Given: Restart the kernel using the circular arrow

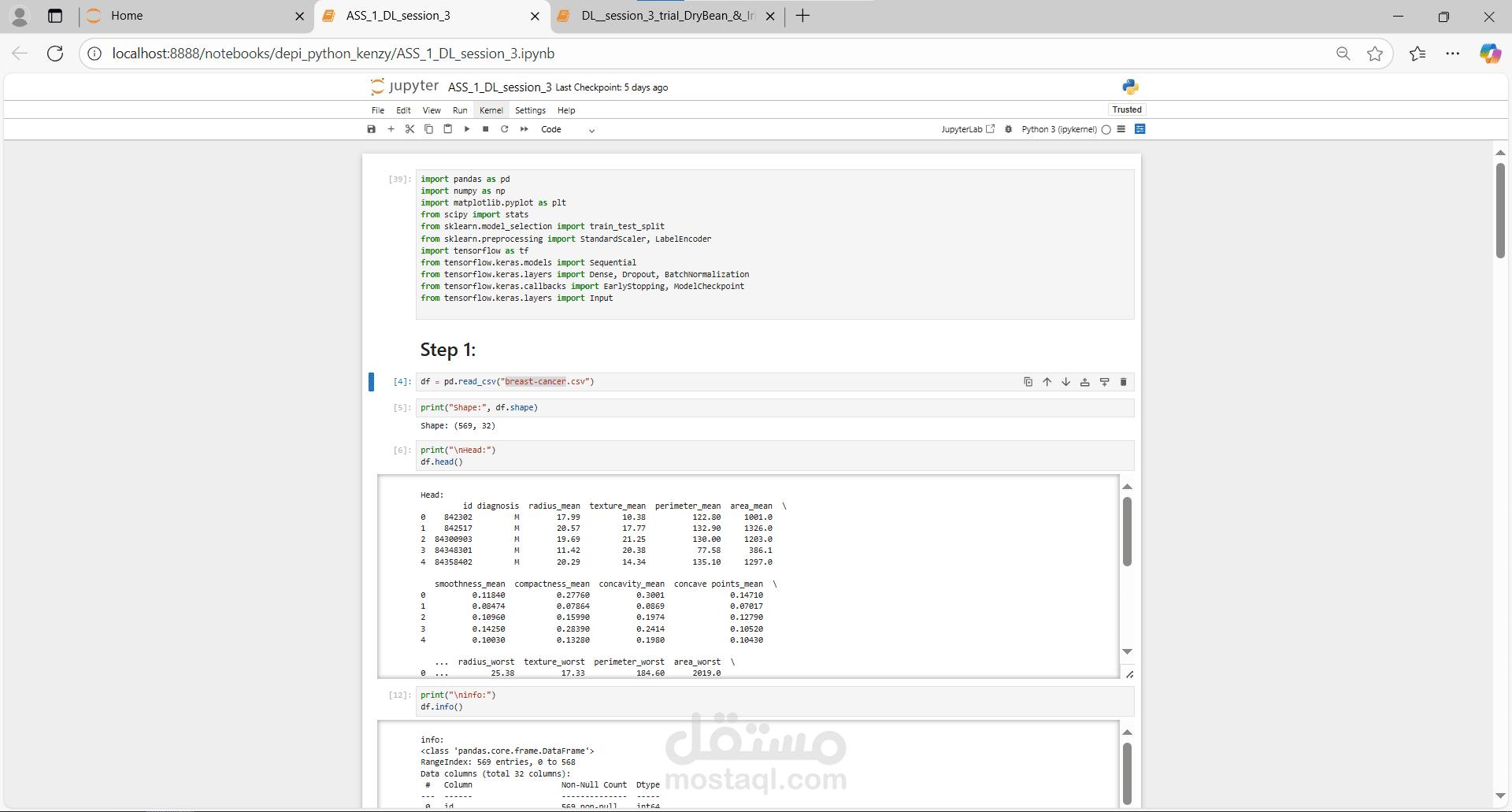Looking at the screenshot, I should (505, 129).
